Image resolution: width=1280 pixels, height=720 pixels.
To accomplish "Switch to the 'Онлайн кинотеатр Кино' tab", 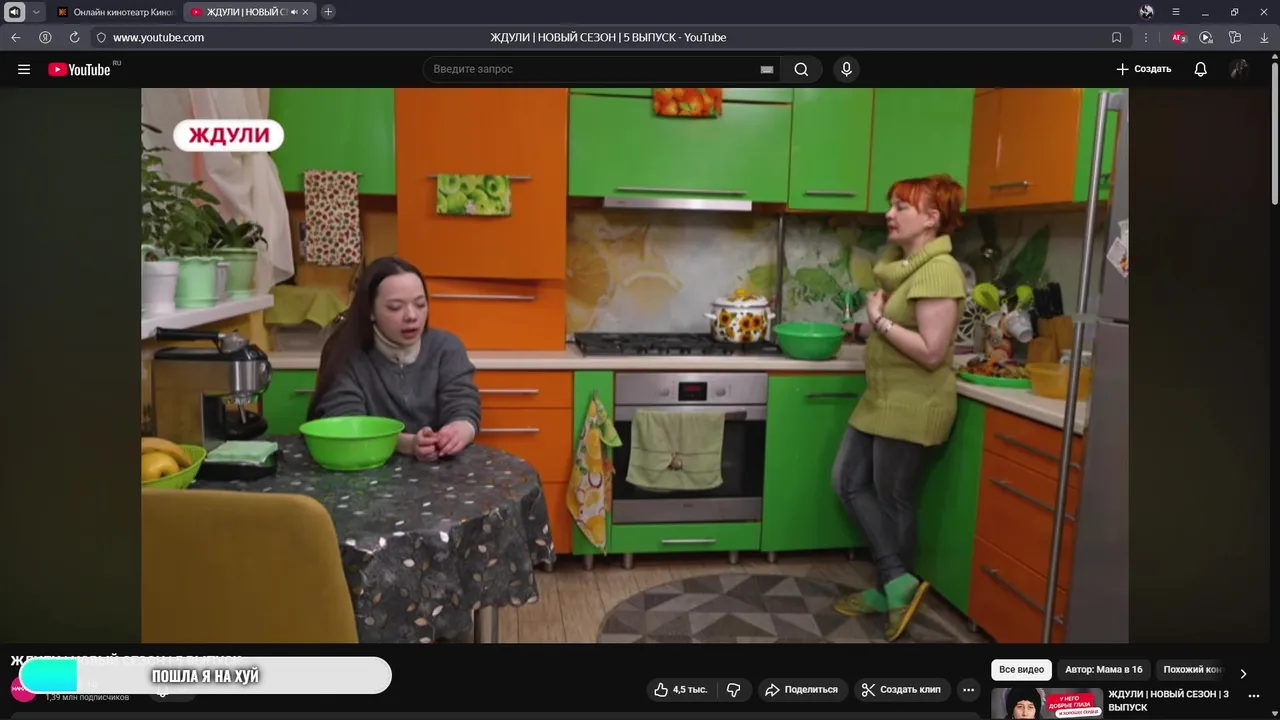I will 115,12.
